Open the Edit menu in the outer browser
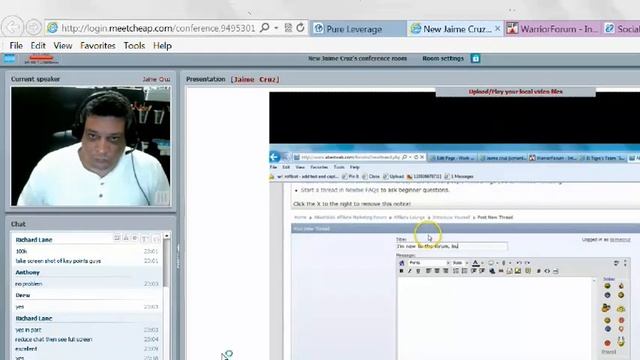 38,46
